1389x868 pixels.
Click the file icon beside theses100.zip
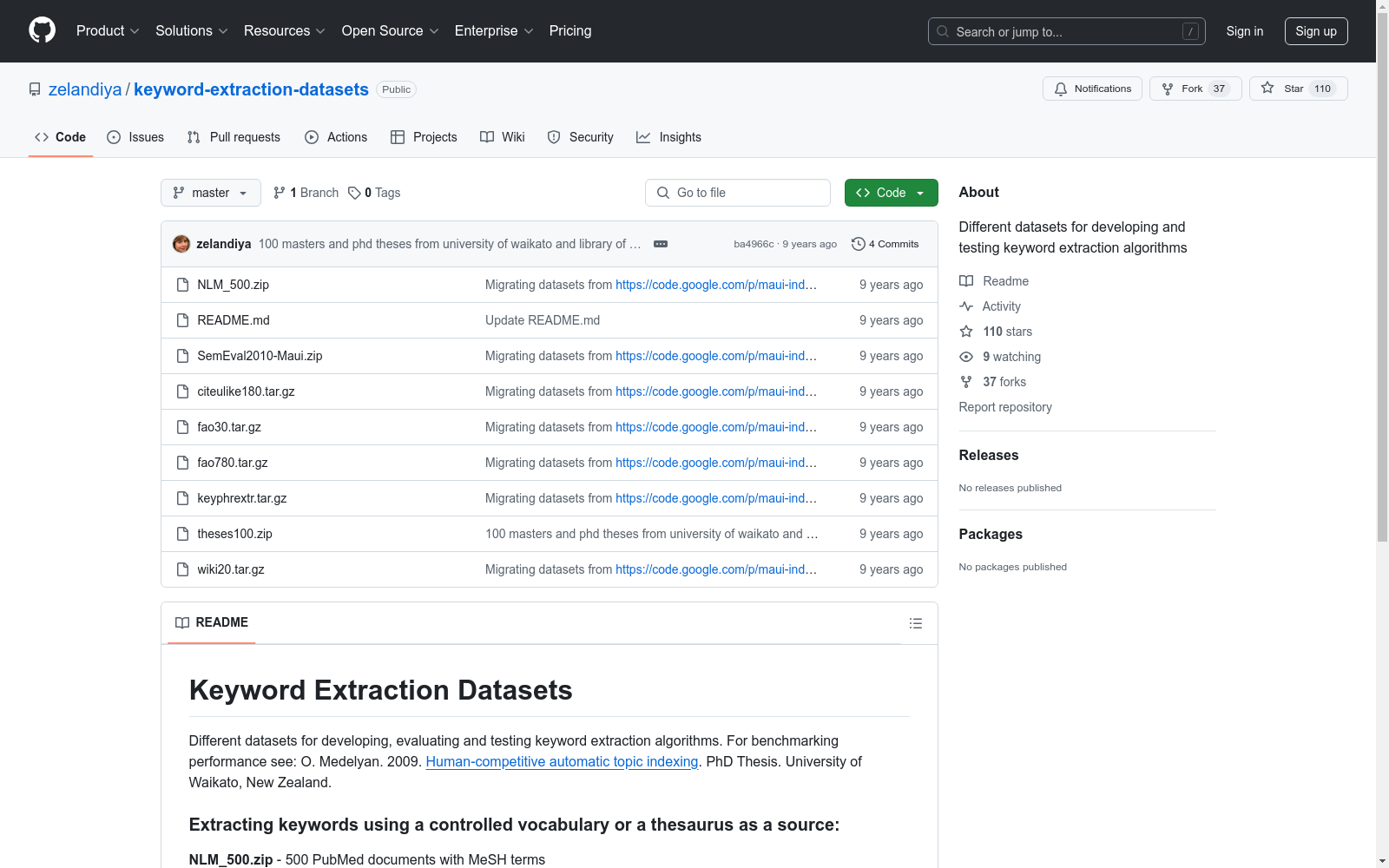click(x=182, y=534)
